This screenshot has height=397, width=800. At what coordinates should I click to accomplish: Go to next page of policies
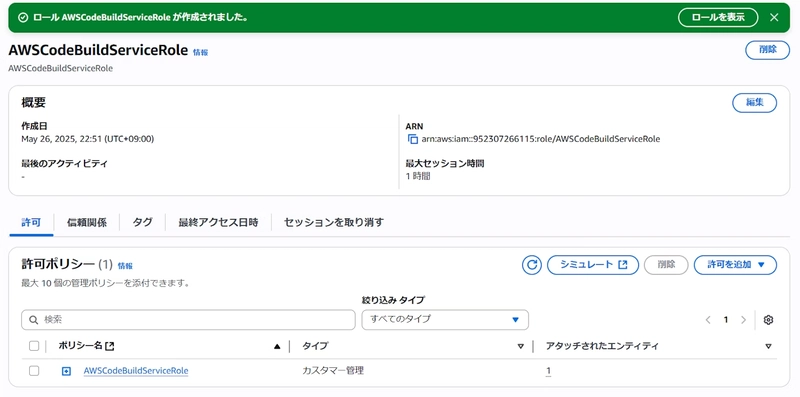(743, 320)
